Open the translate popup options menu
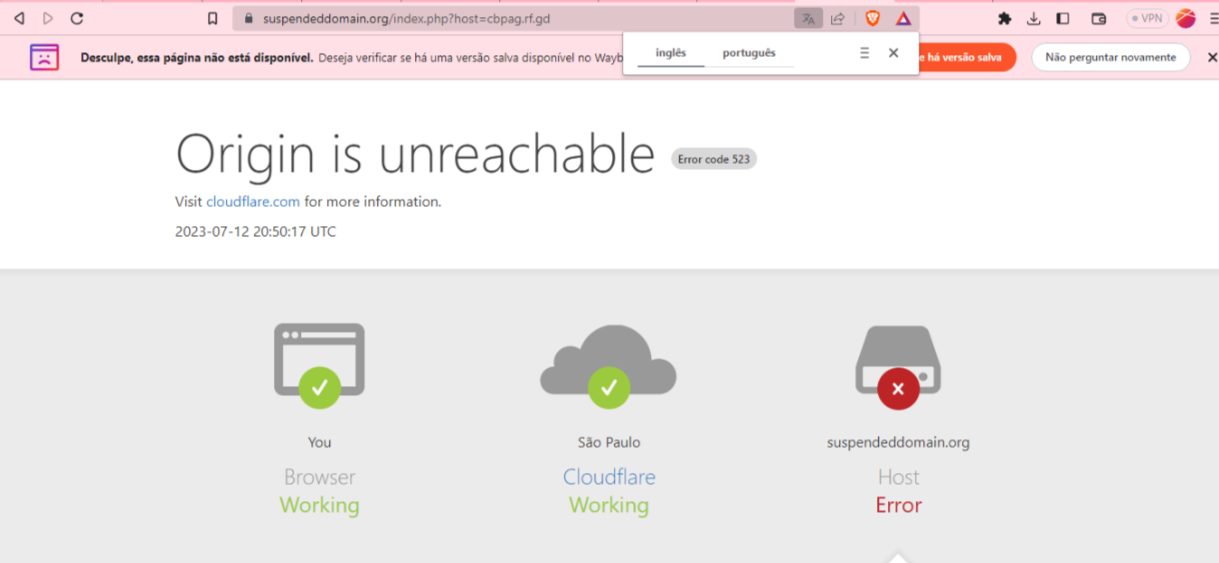1219x563 pixels. tap(865, 53)
